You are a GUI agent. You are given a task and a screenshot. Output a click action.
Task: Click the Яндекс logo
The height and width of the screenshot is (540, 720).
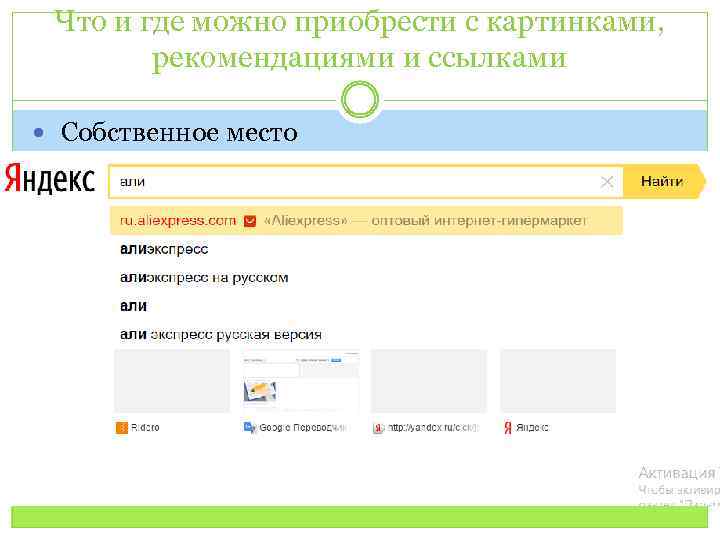pyautogui.click(x=50, y=179)
